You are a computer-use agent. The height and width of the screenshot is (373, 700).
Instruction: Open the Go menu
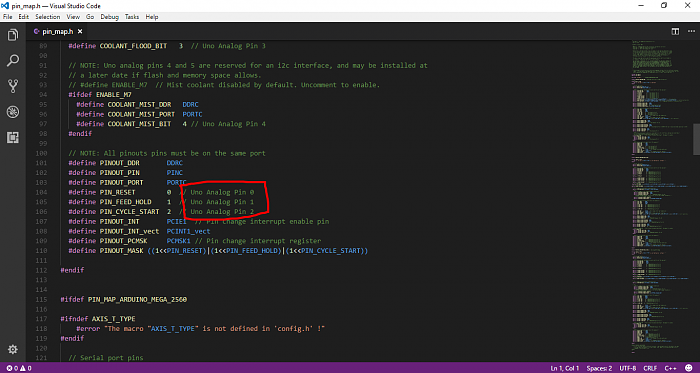[x=90, y=17]
